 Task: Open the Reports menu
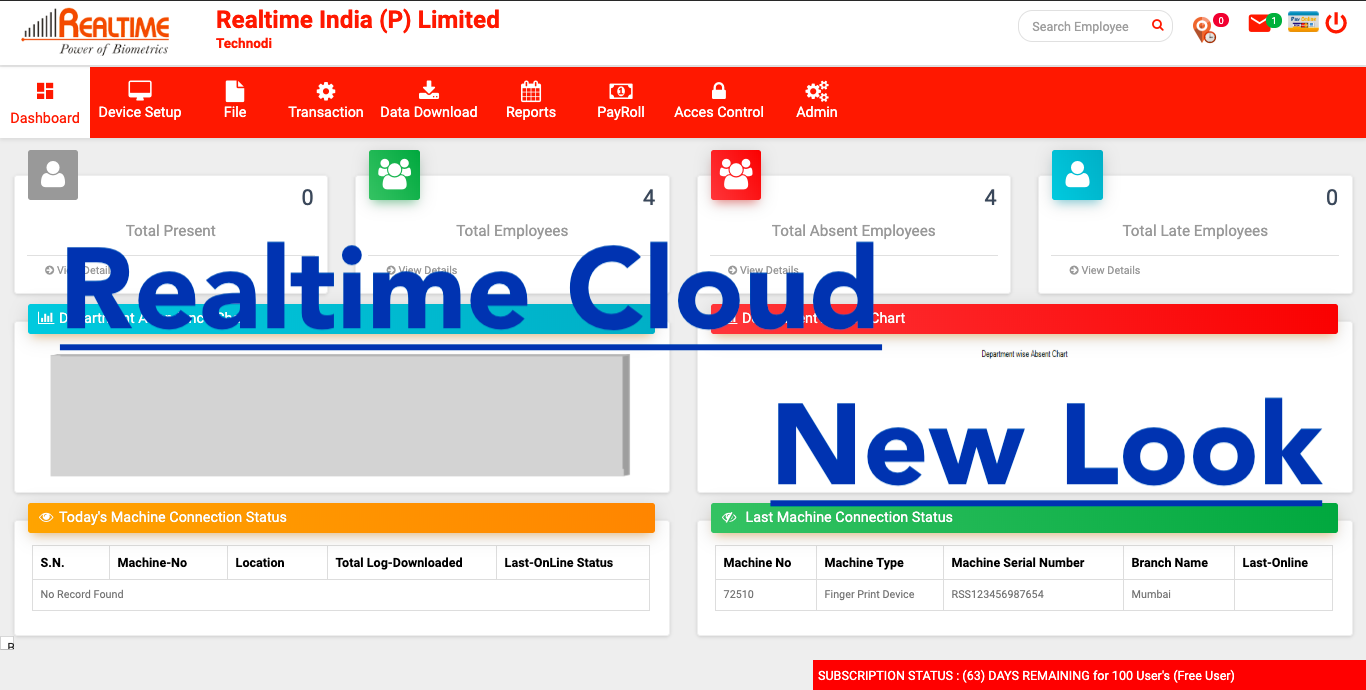coord(530,101)
